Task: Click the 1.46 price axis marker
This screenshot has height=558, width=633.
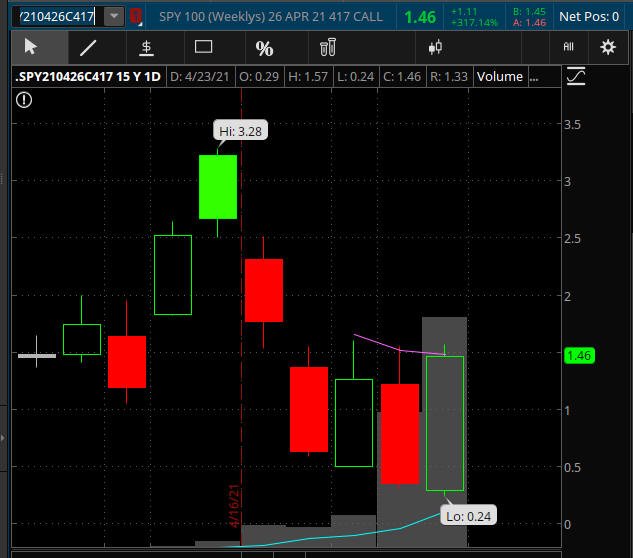Action: [x=579, y=355]
